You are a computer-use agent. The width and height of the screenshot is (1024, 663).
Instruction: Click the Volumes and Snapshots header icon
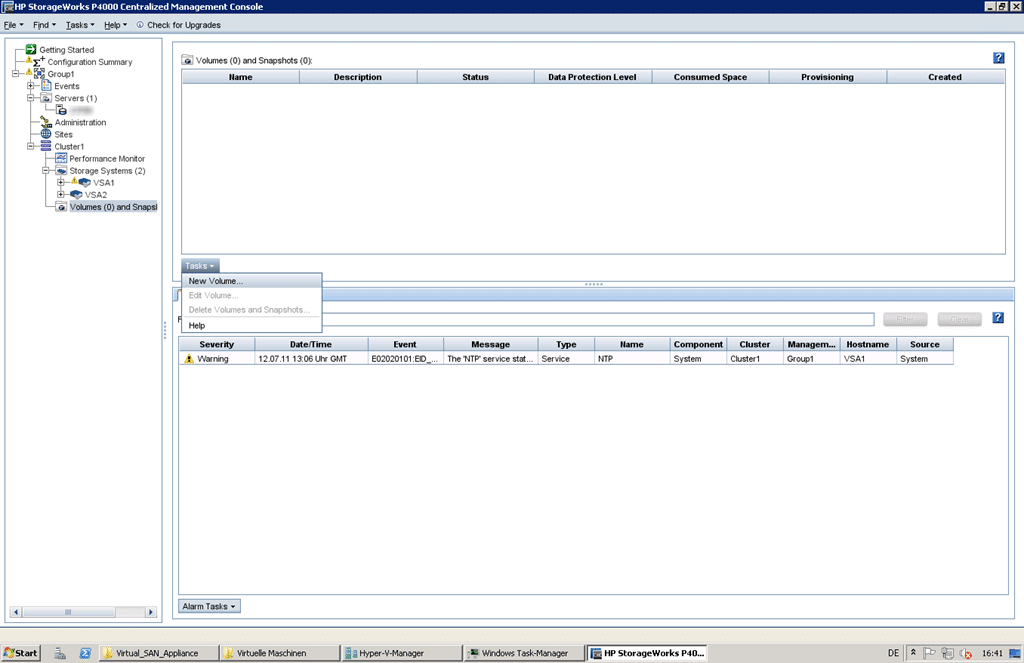click(x=187, y=60)
